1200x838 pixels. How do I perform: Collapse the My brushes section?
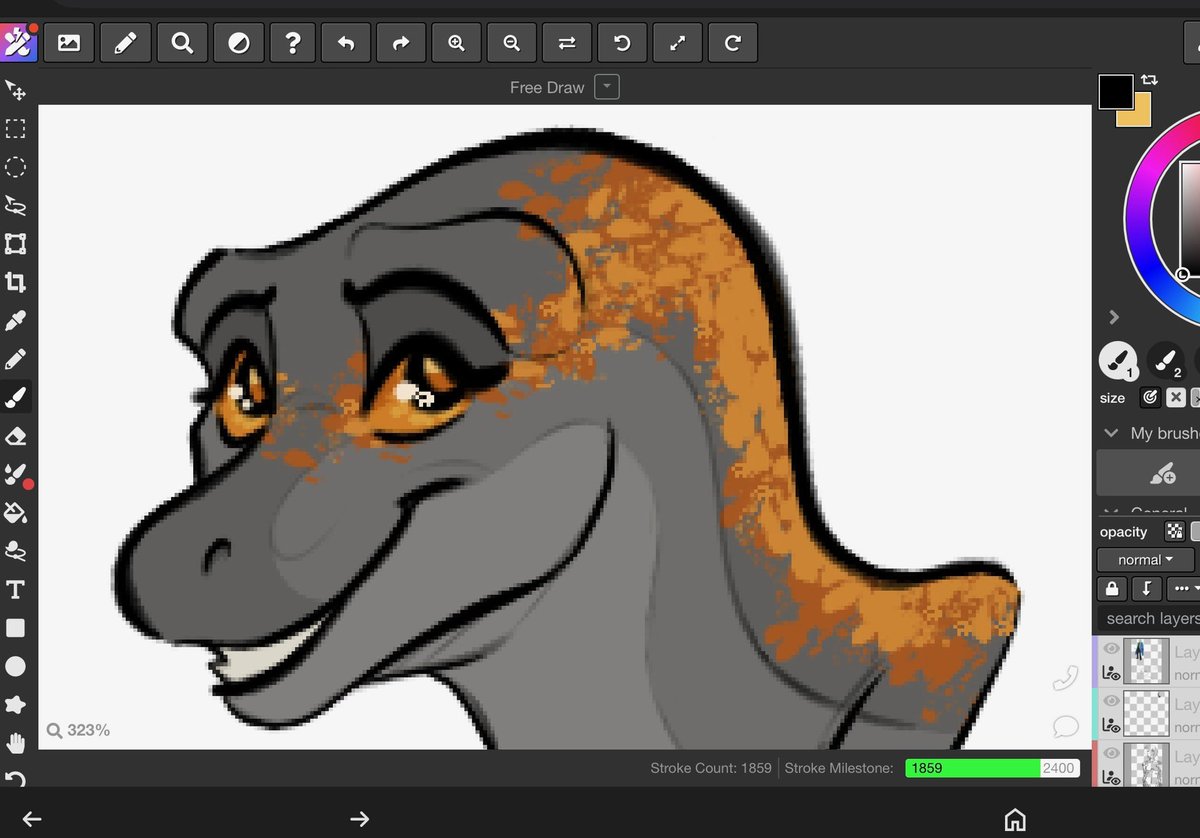click(x=1110, y=433)
